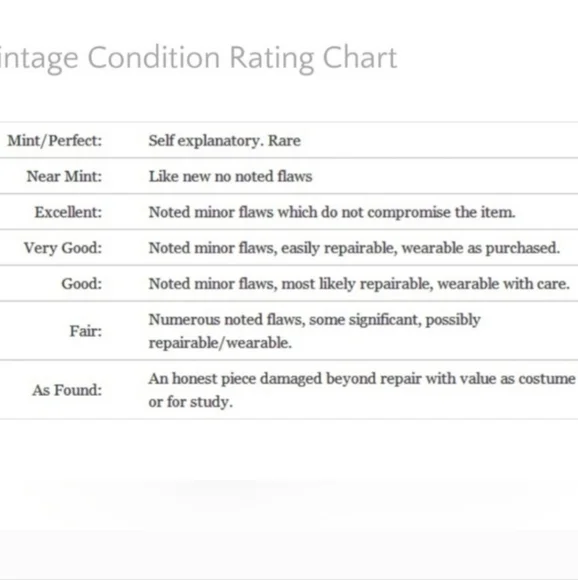Image resolution: width=578 pixels, height=580 pixels.
Task: Select the Very Good rating label
Action: (x=63, y=248)
